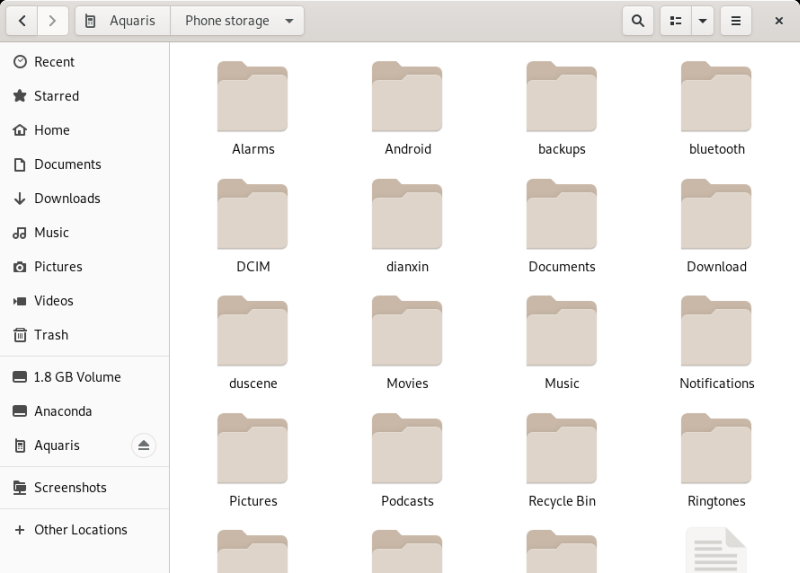Toggle list view layout

point(676,21)
